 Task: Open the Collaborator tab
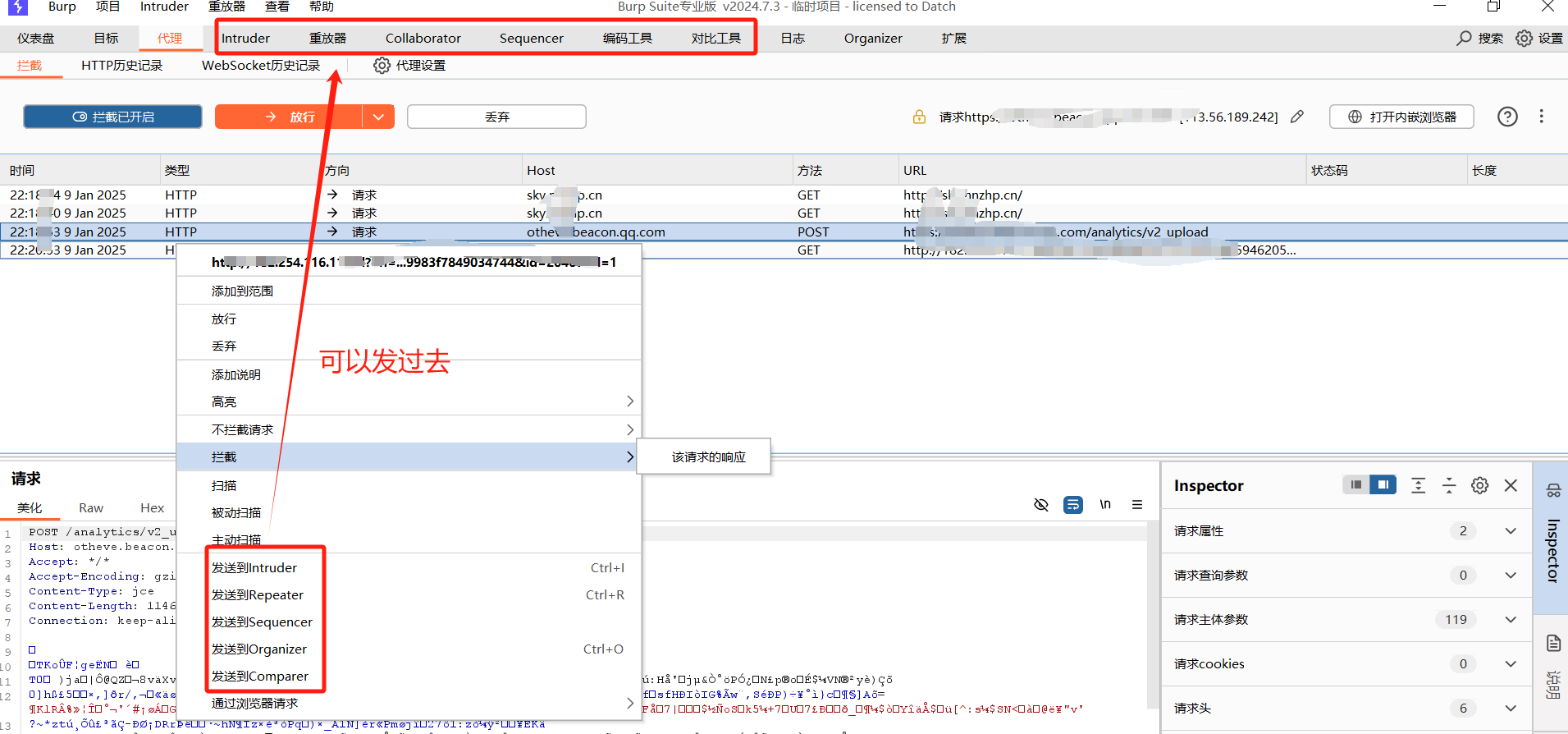[423, 38]
